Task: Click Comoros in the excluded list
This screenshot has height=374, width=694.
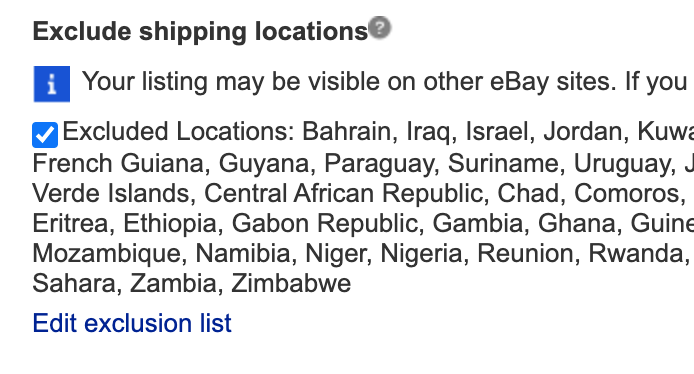Action: [x=626, y=193]
